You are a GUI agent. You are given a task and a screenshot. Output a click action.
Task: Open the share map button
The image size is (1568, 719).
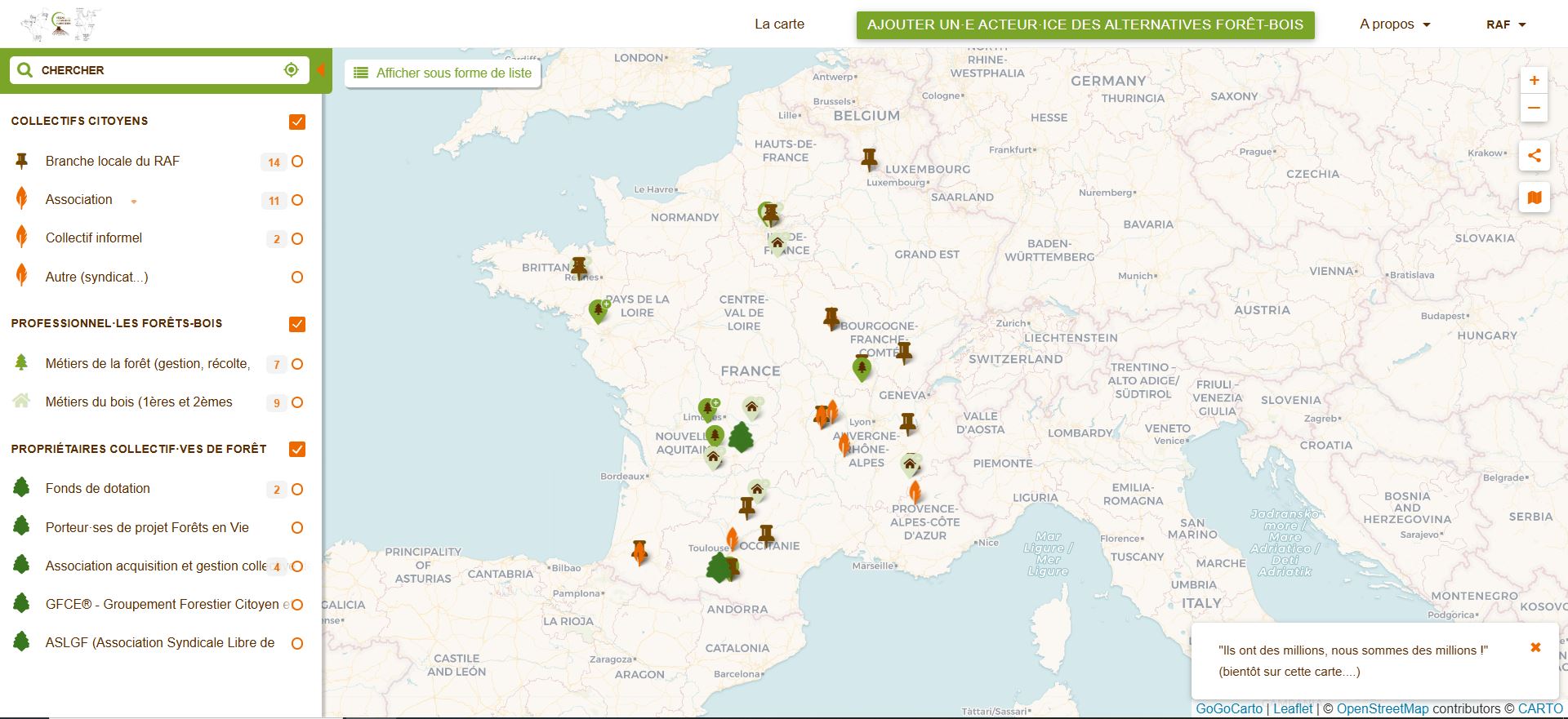pyautogui.click(x=1534, y=155)
